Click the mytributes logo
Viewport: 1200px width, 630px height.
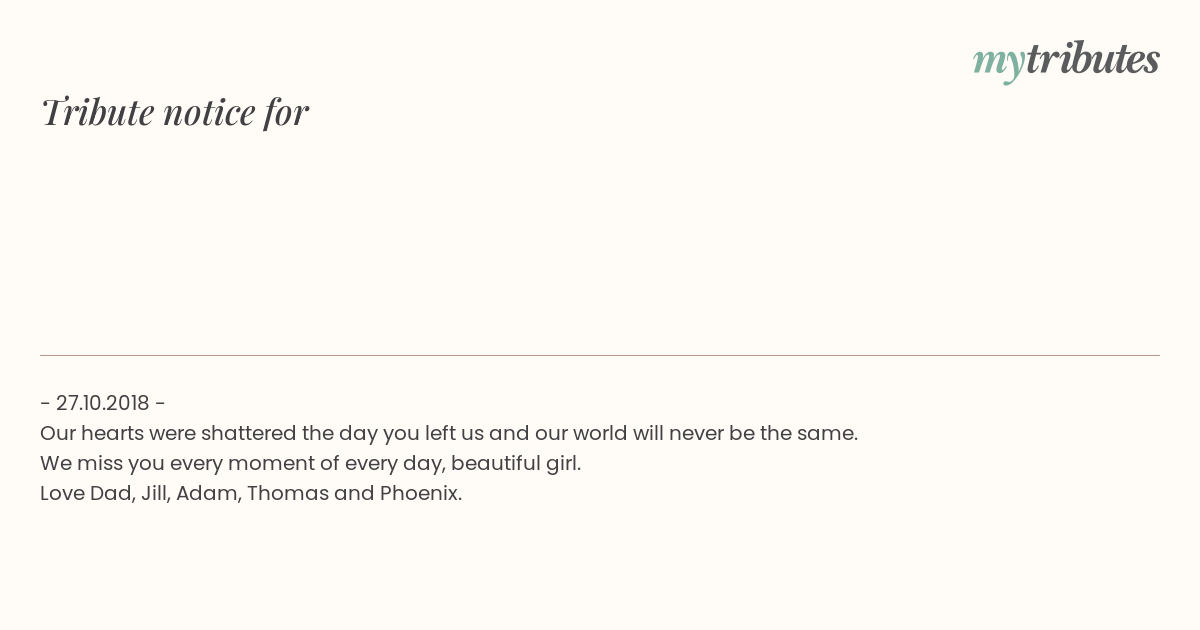[x=1066, y=61]
